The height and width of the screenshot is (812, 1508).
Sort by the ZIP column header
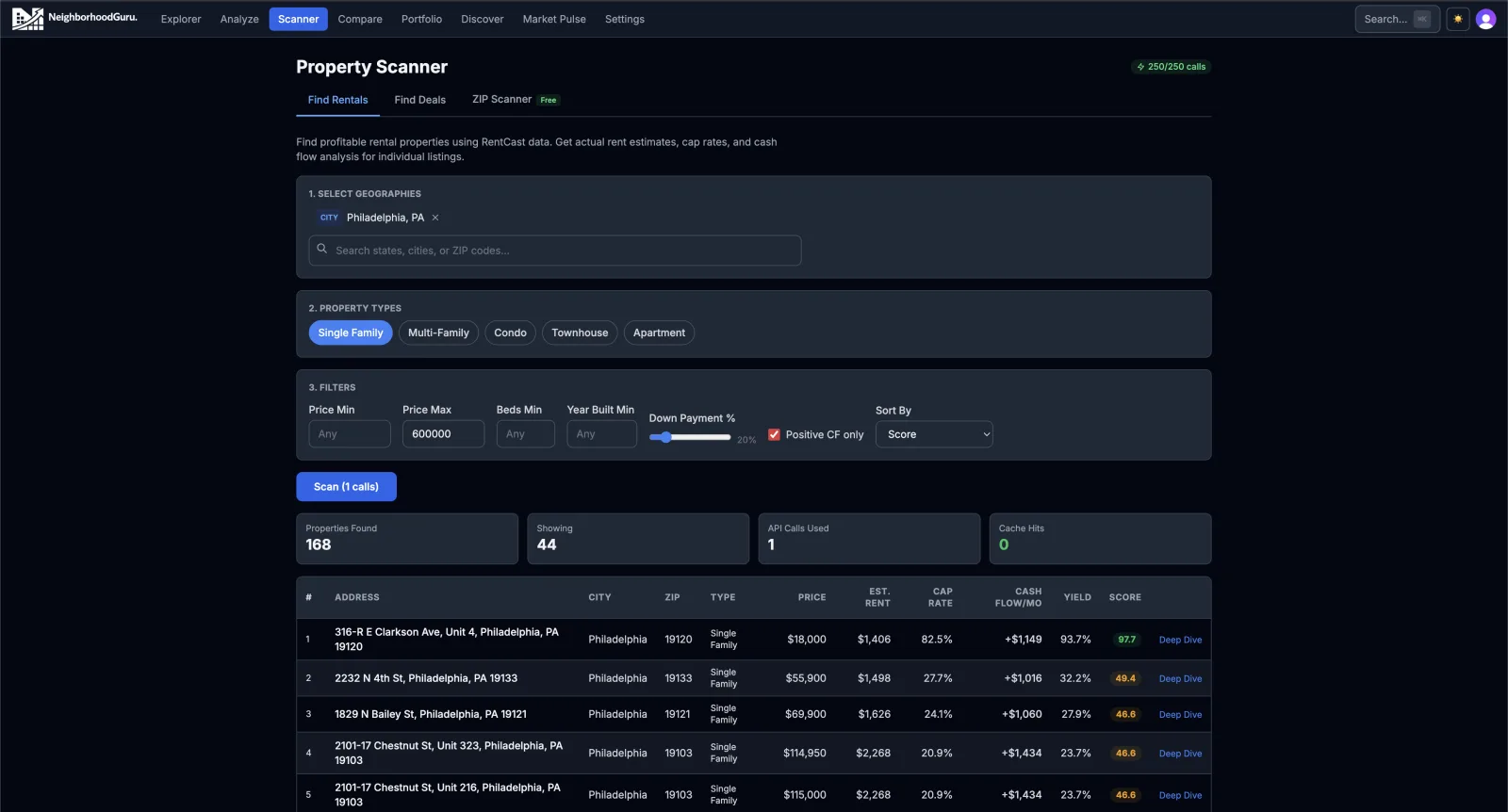(672, 597)
